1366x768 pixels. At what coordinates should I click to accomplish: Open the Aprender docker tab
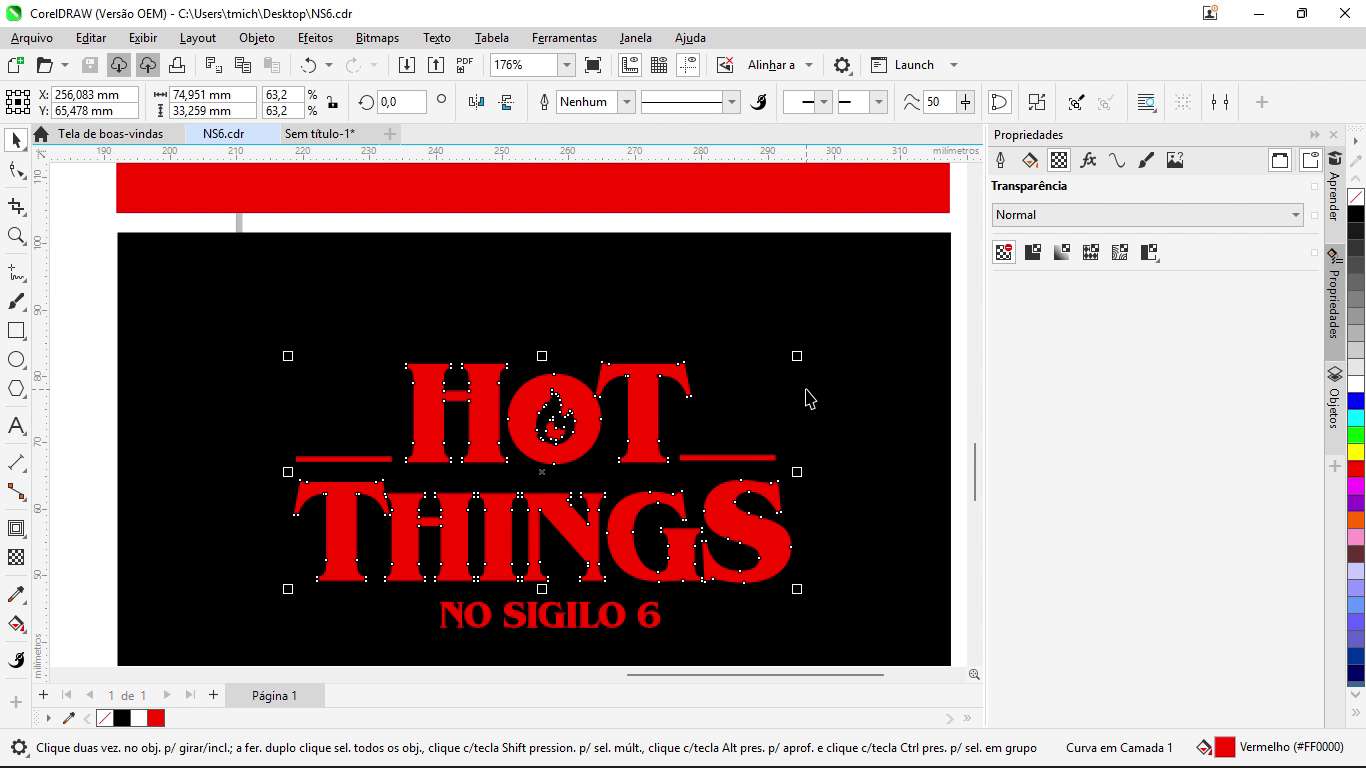(x=1334, y=186)
